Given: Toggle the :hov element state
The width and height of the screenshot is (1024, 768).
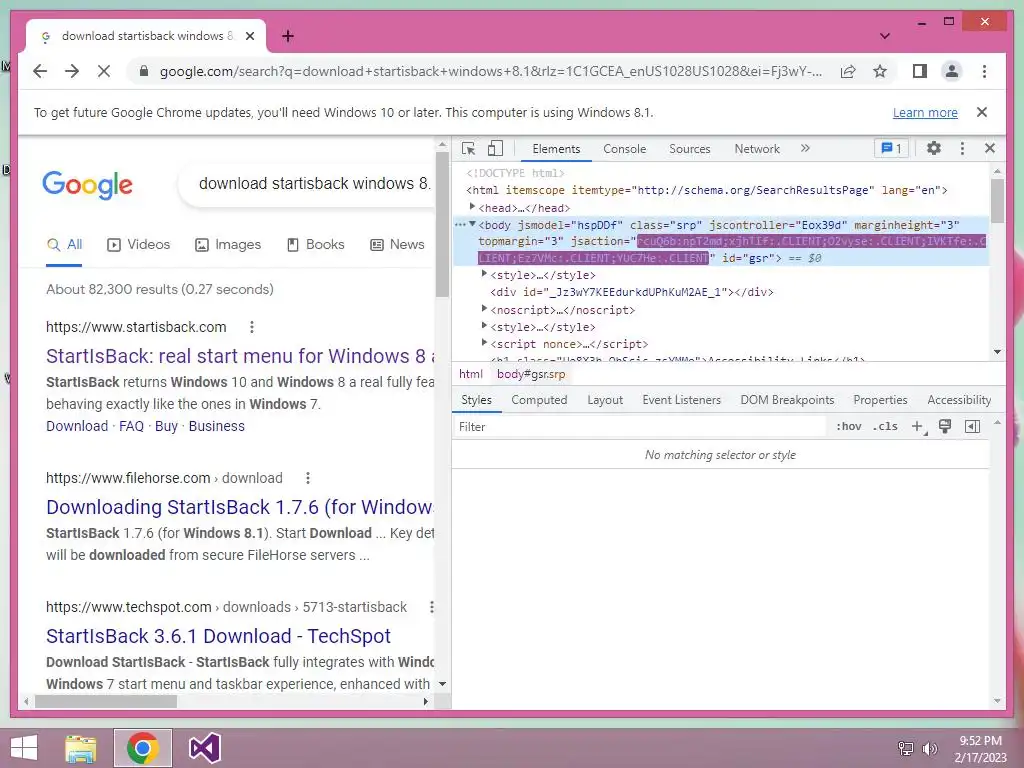Looking at the screenshot, I should 848,426.
